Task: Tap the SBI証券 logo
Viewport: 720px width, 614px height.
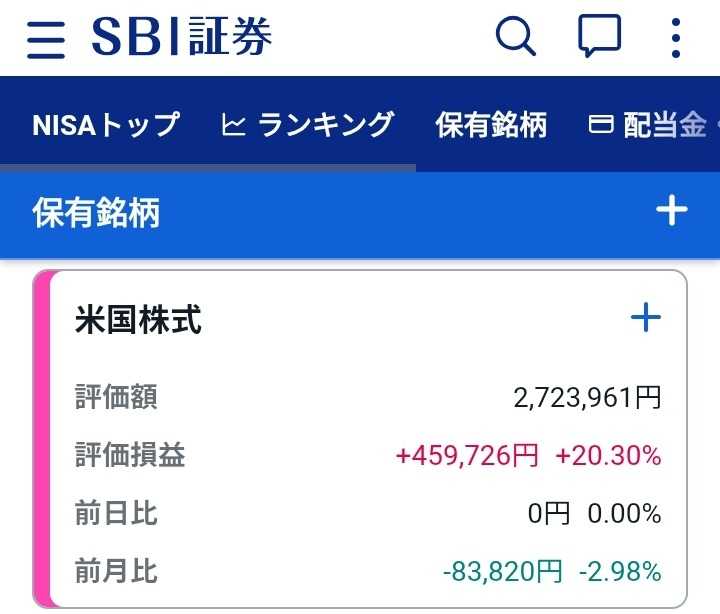Action: click(x=182, y=39)
